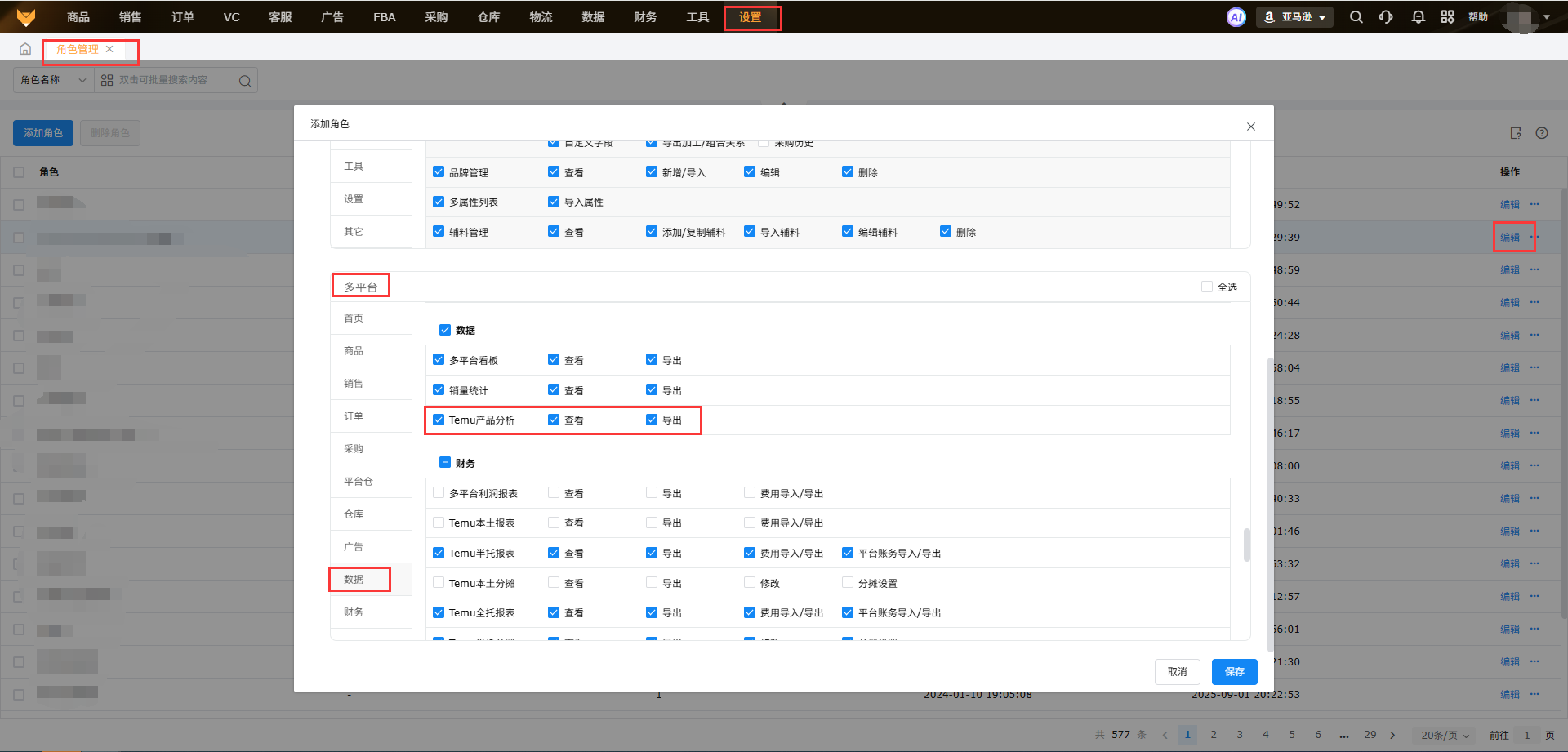Uncheck the 导入属性 checkbox in 多属性列表 row
Image resolution: width=1568 pixels, height=752 pixels.
(554, 202)
